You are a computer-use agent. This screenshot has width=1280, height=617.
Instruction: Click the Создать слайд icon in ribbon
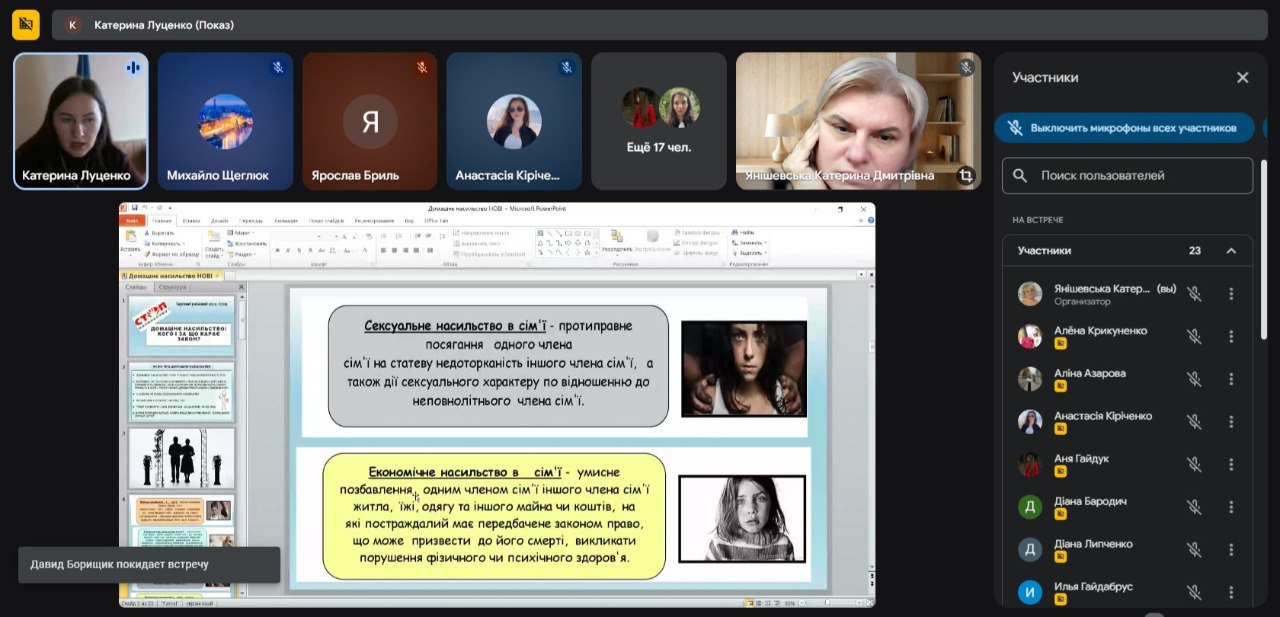pyautogui.click(x=214, y=238)
